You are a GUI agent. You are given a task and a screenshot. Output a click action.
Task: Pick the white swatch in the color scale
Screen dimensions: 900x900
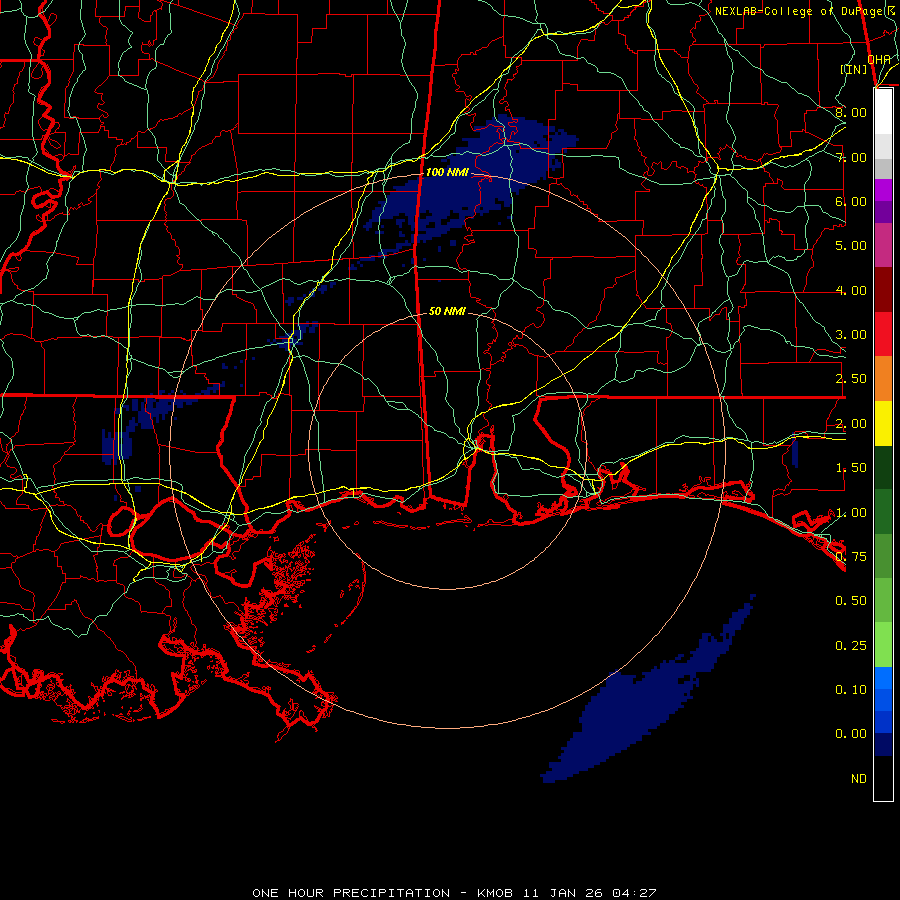(883, 112)
